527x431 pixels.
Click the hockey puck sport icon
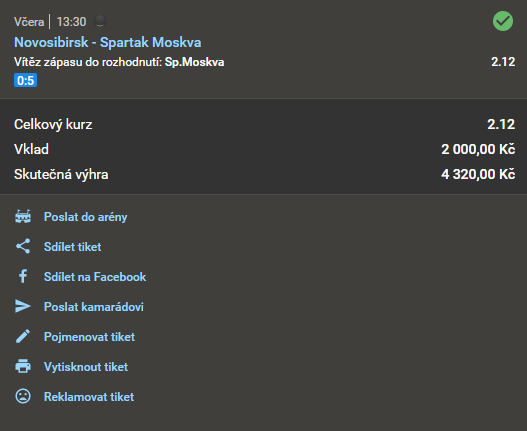(x=100, y=21)
